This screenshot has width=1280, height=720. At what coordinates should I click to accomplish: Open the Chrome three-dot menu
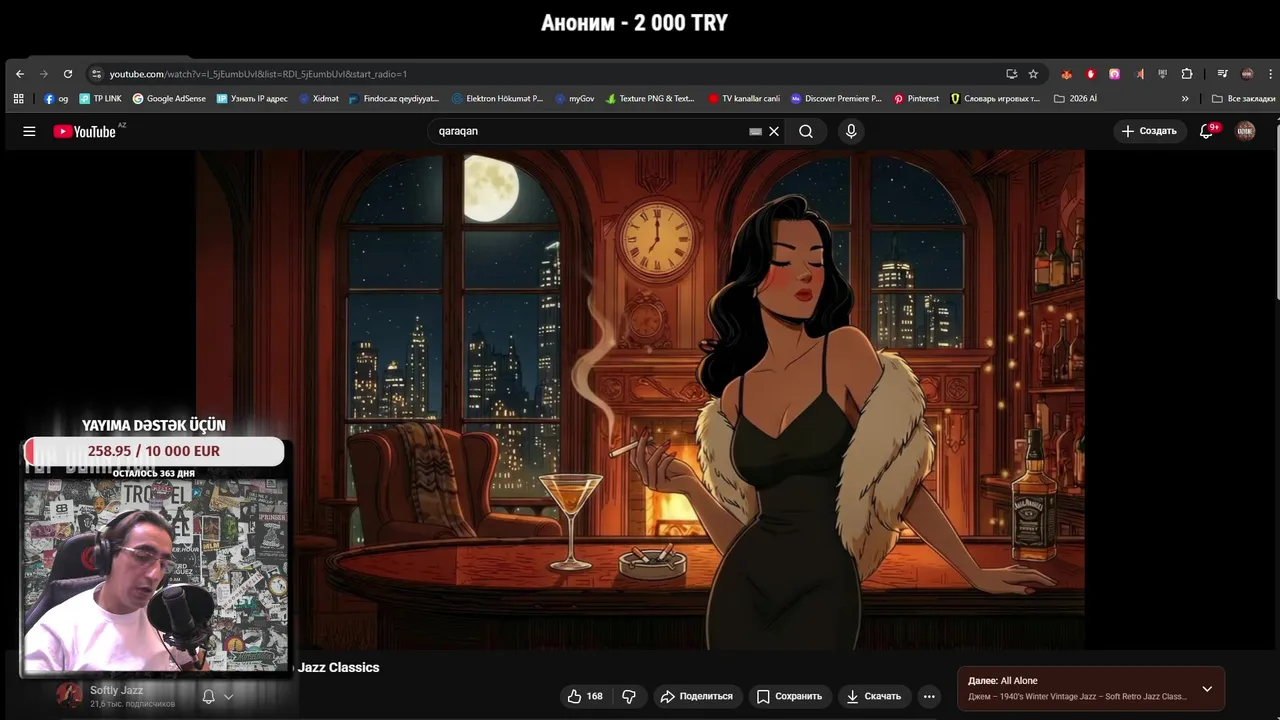[x=1270, y=74]
